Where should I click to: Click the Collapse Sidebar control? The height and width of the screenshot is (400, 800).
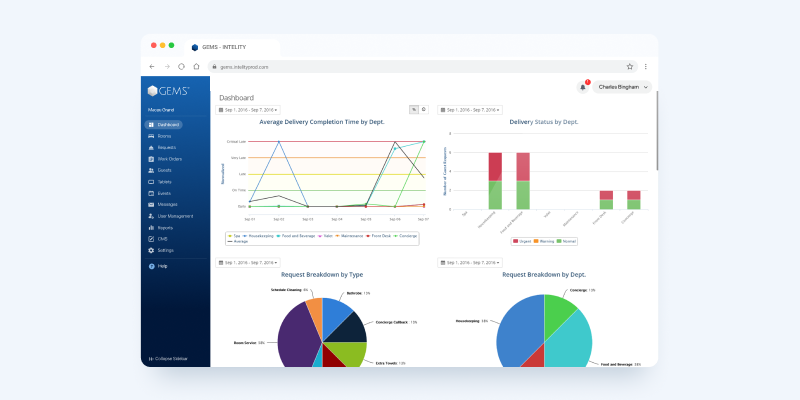tap(168, 359)
